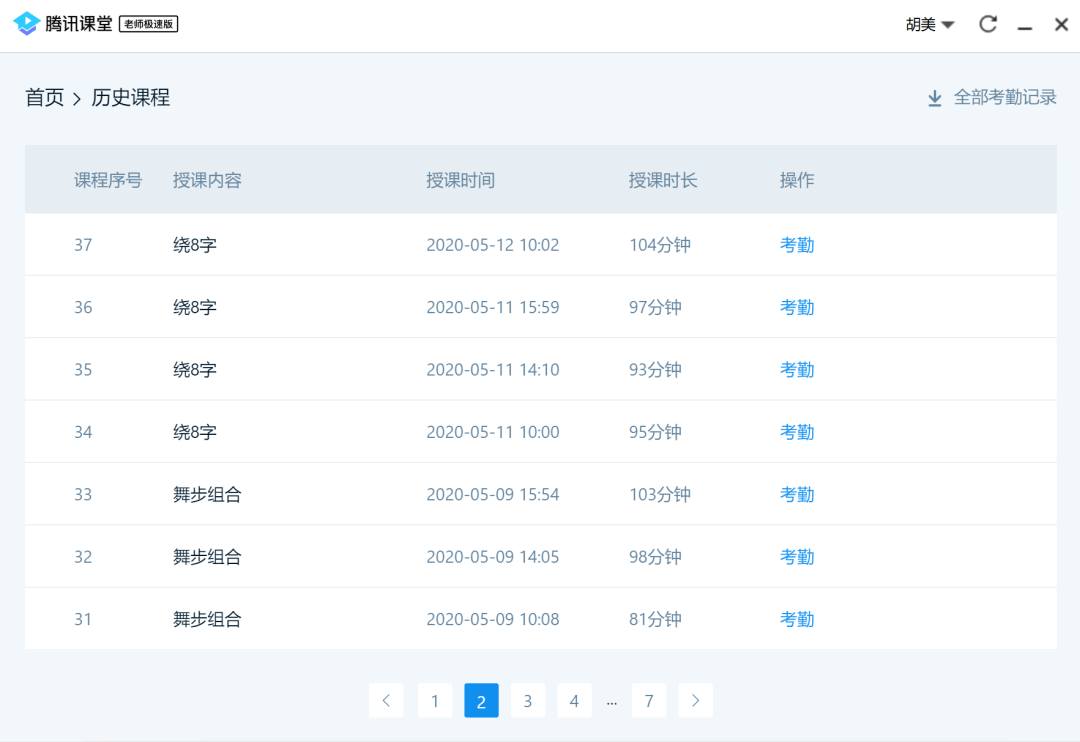Go to next page with right arrow

point(696,701)
